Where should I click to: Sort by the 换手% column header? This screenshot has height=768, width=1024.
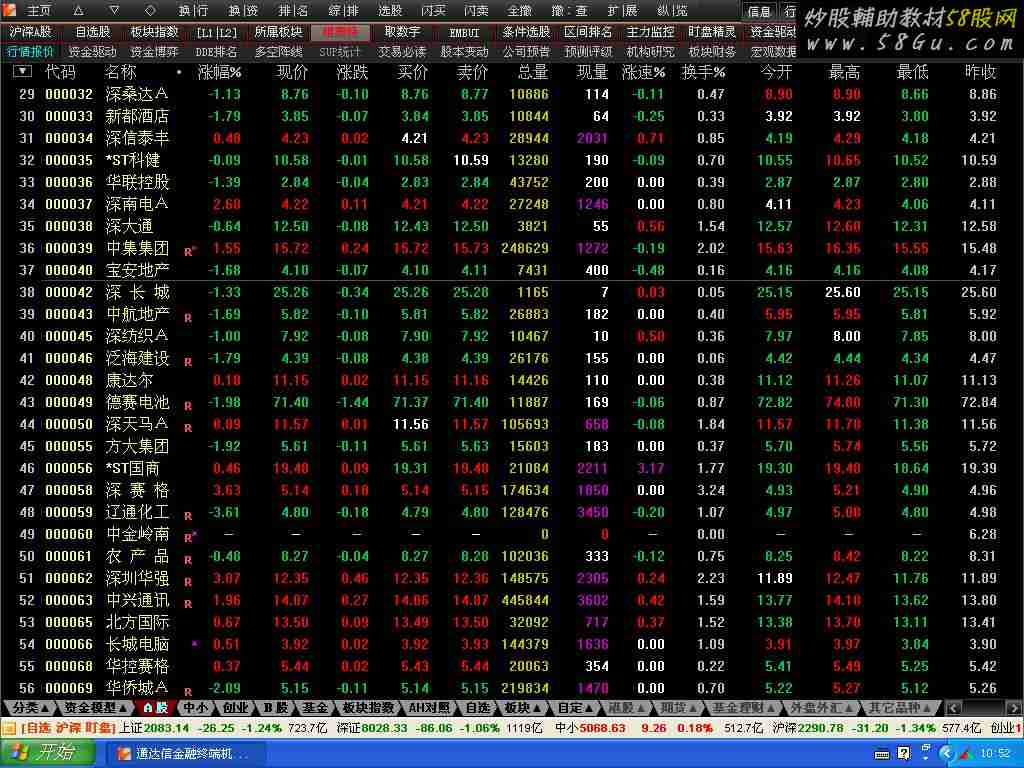pos(703,72)
